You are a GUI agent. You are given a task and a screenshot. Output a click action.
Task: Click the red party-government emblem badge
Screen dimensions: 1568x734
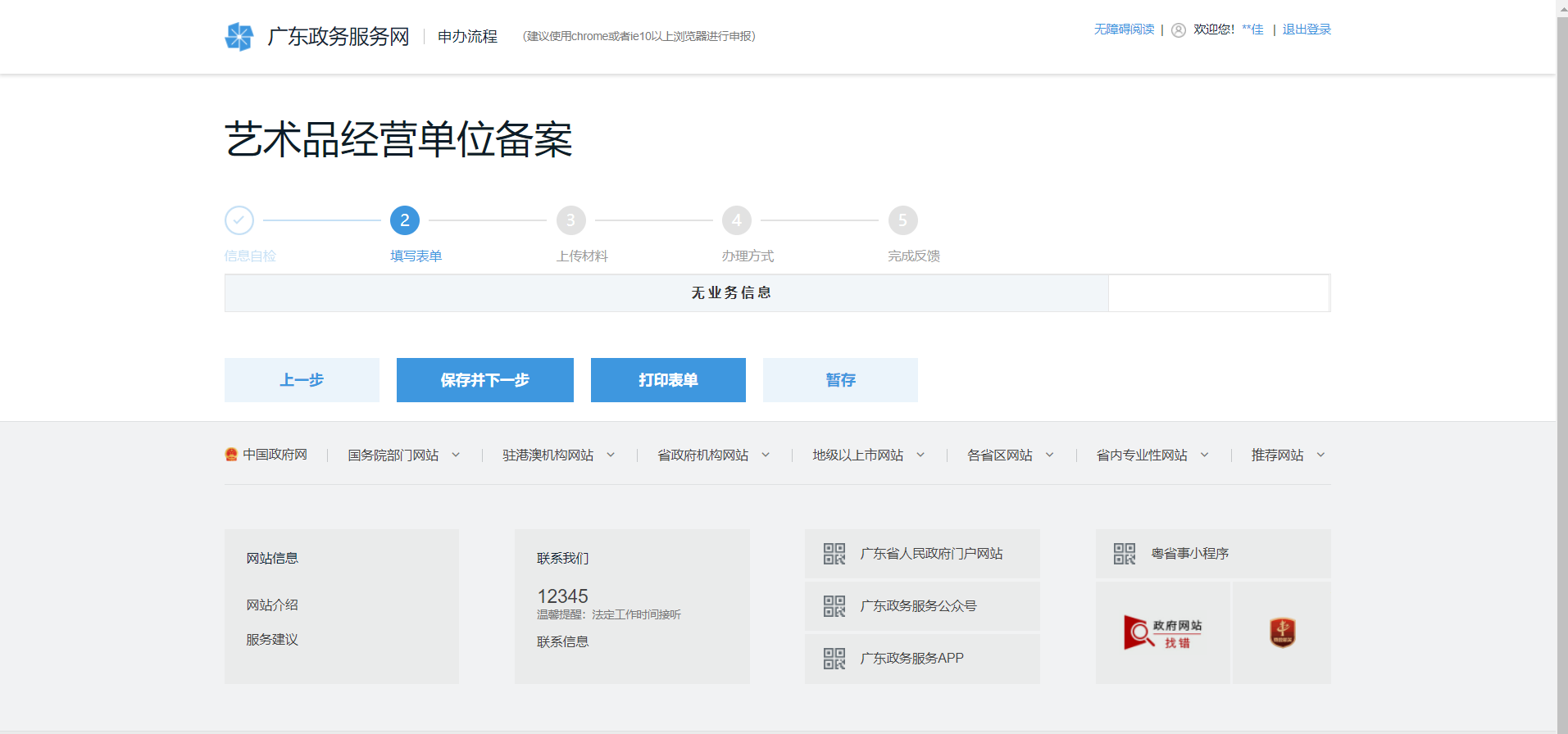1282,632
